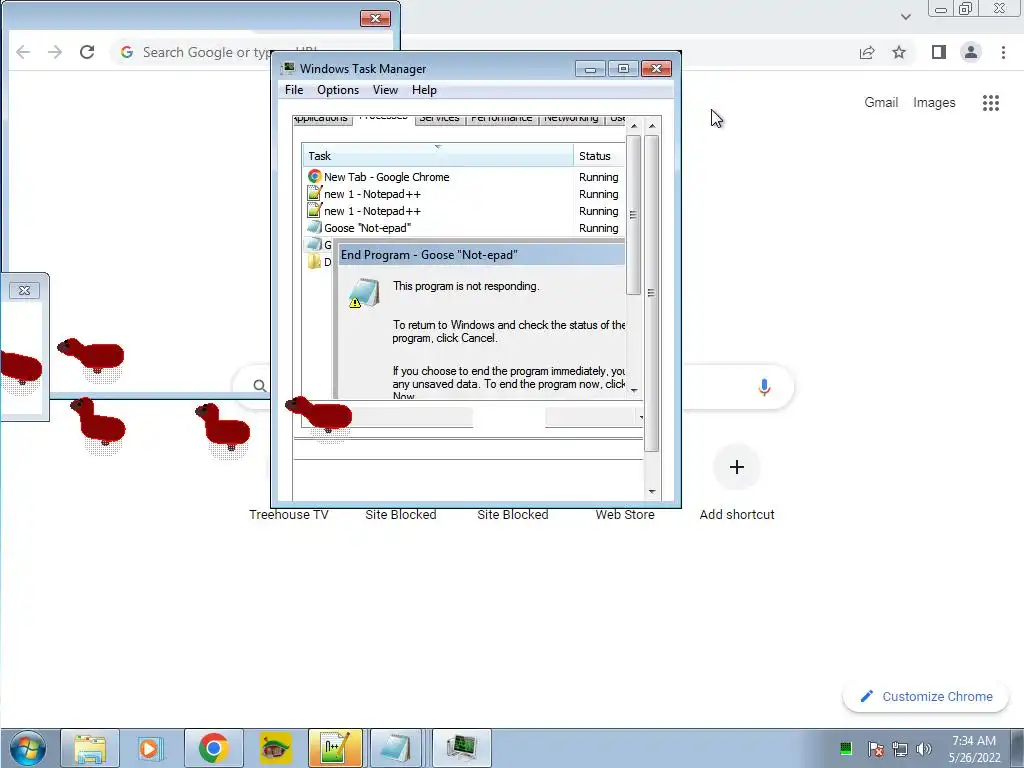The height and width of the screenshot is (768, 1024).
Task: Switch to the Processes tab
Action: [383, 118]
